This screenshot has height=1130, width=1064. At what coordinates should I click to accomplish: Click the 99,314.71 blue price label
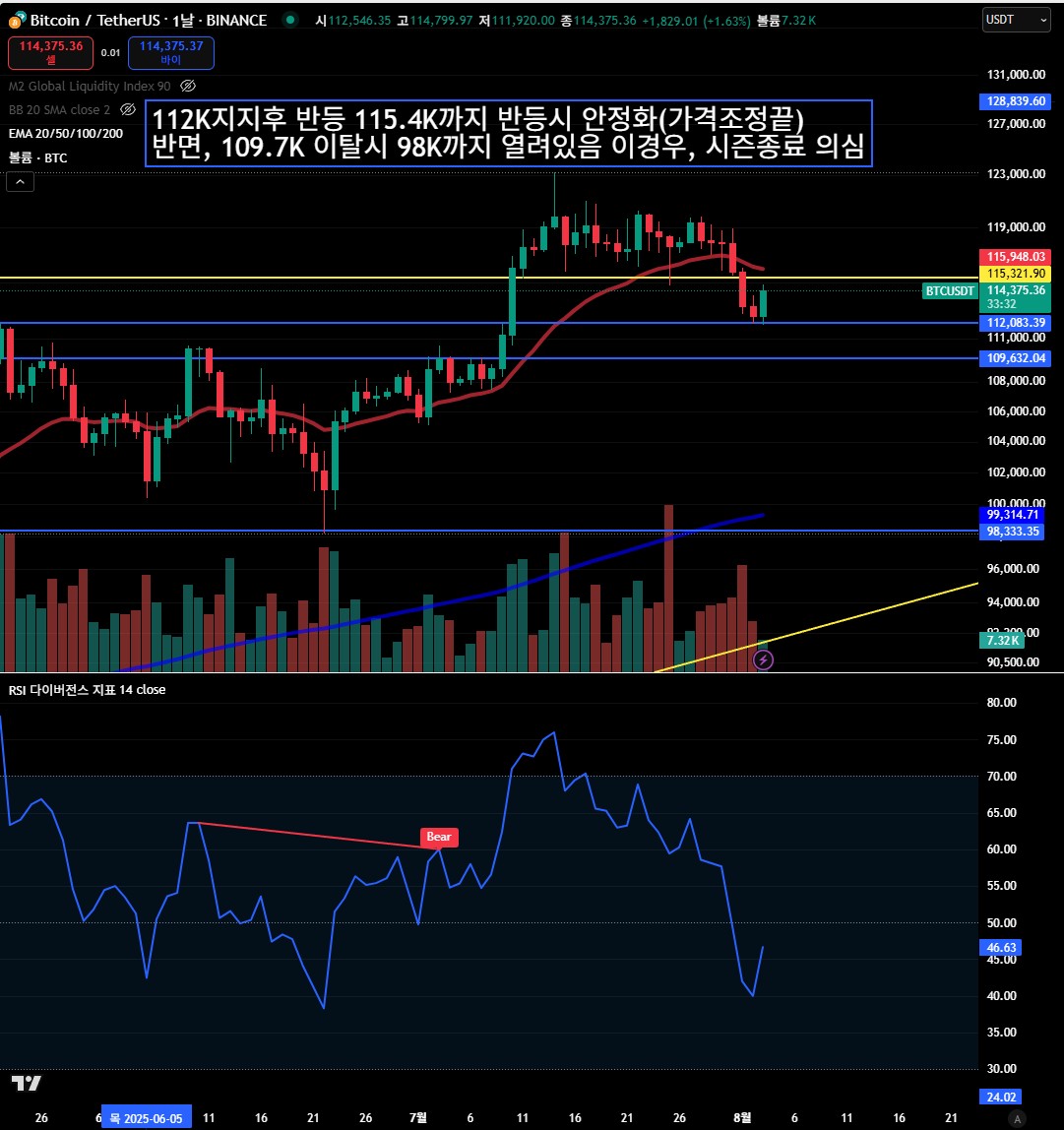point(1012,515)
